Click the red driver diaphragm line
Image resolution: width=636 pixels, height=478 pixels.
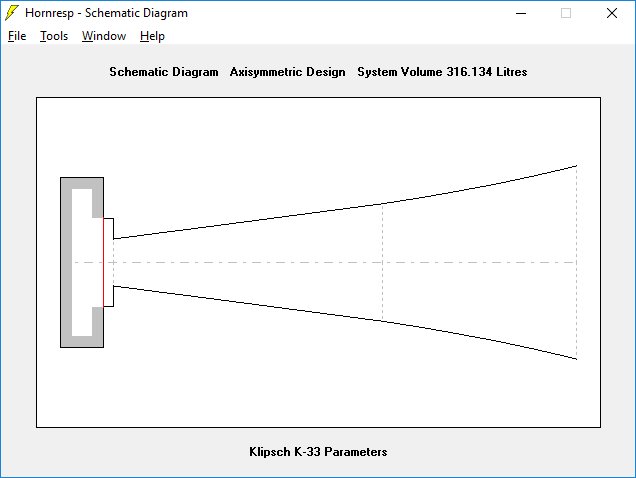click(103, 263)
